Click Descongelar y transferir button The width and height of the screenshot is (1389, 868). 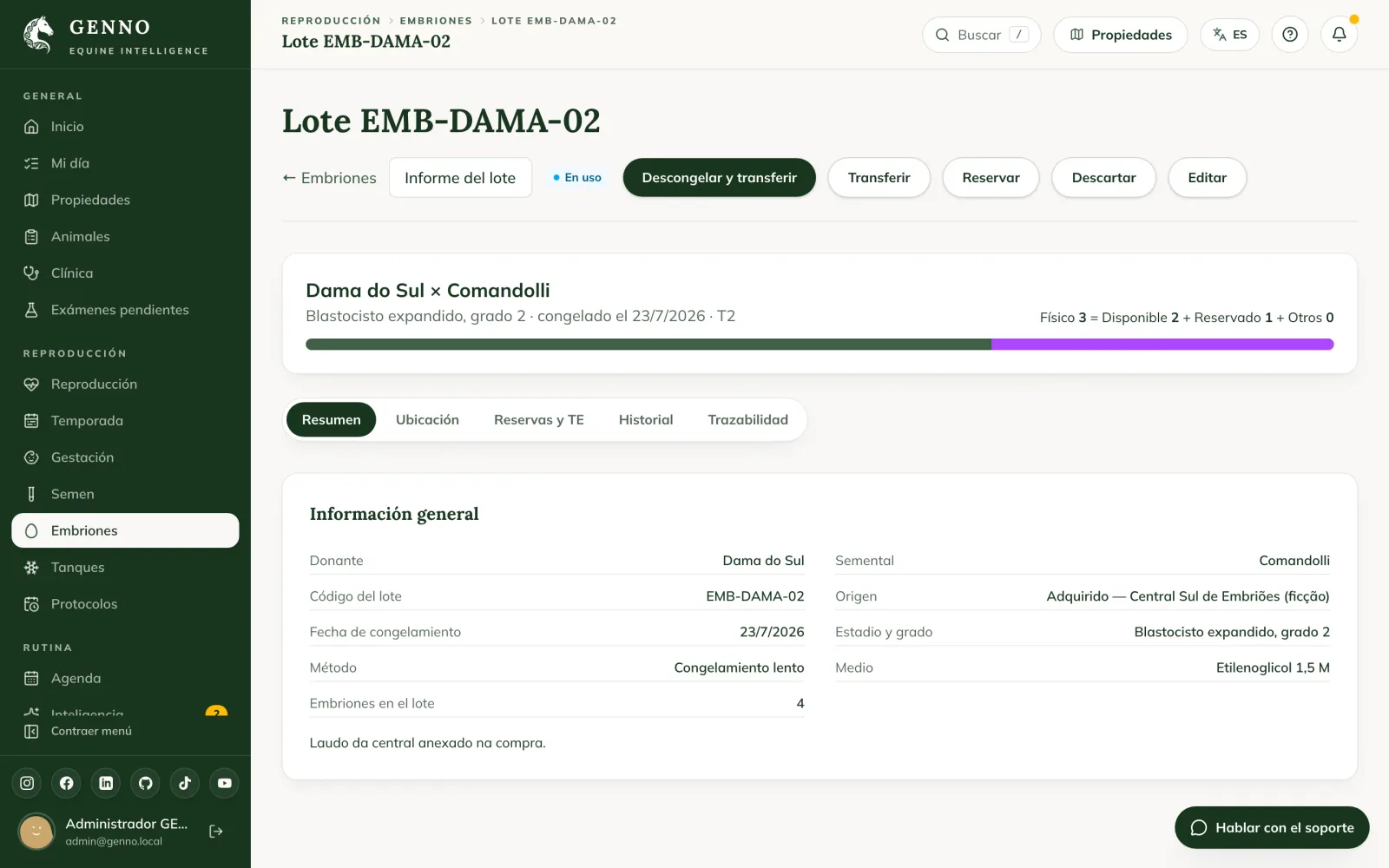click(x=720, y=178)
